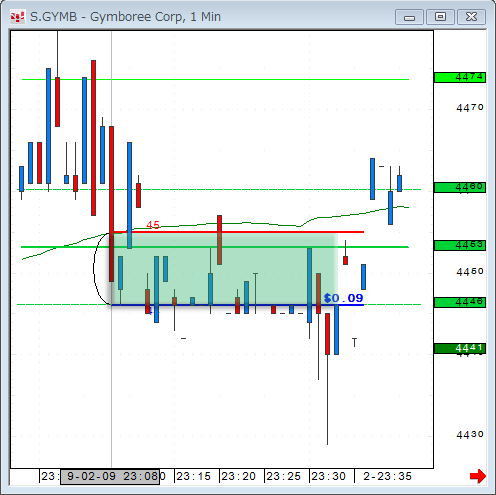Click the 23:15 time axis label
Image resolution: width=496 pixels, height=495 pixels.
[194, 476]
